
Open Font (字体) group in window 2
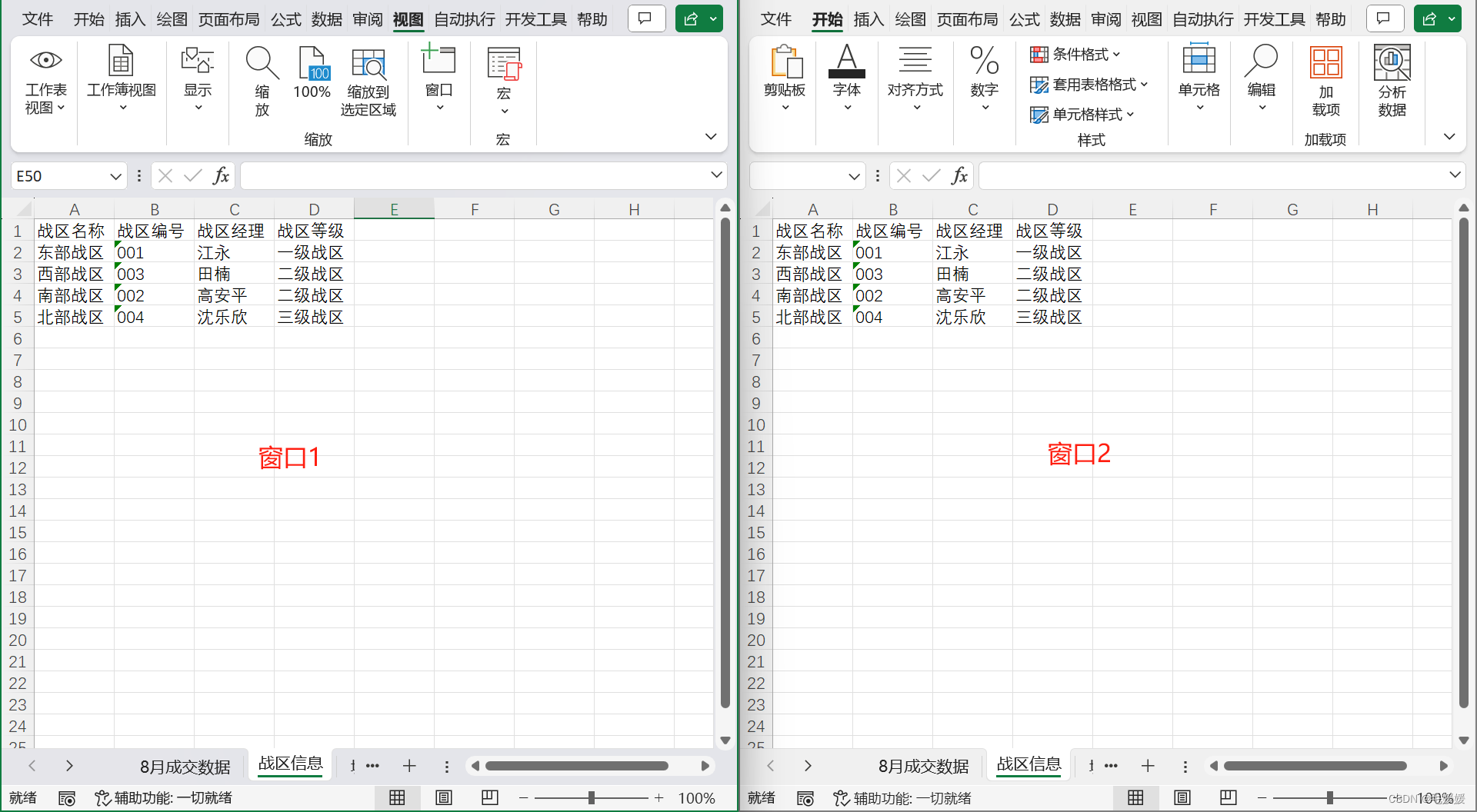847,79
